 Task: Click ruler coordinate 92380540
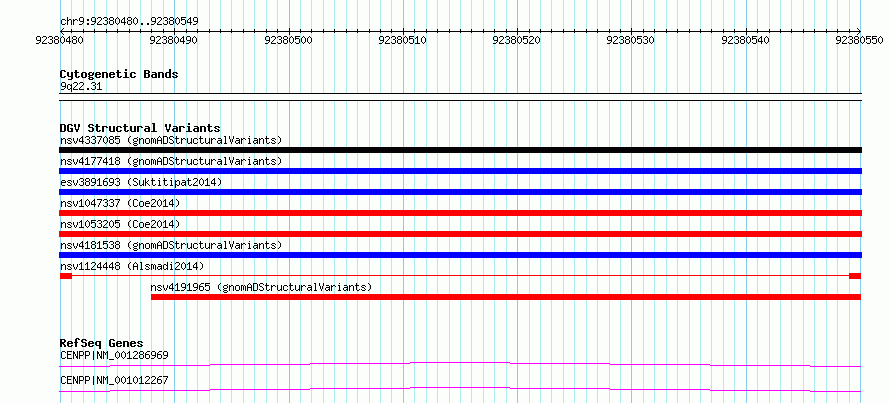click(745, 41)
